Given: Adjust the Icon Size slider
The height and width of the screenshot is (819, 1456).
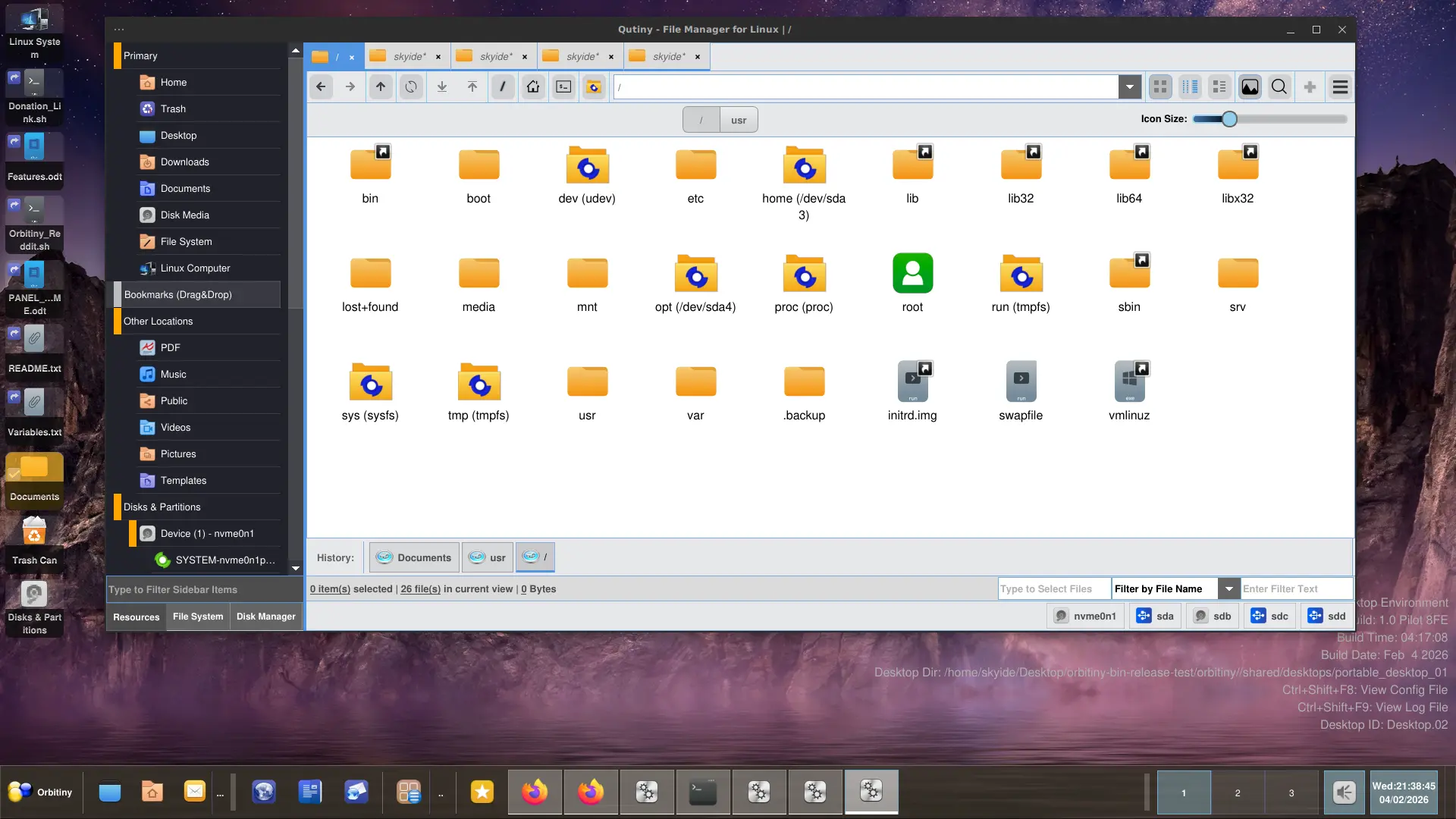Looking at the screenshot, I should 1229,119.
